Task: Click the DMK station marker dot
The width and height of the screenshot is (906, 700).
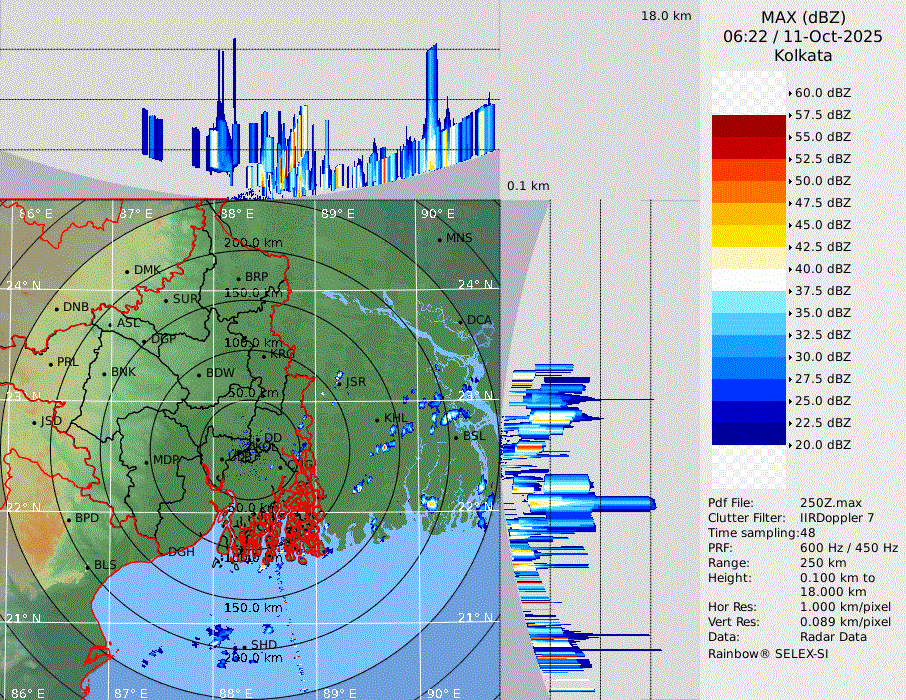Action: pyautogui.click(x=127, y=271)
